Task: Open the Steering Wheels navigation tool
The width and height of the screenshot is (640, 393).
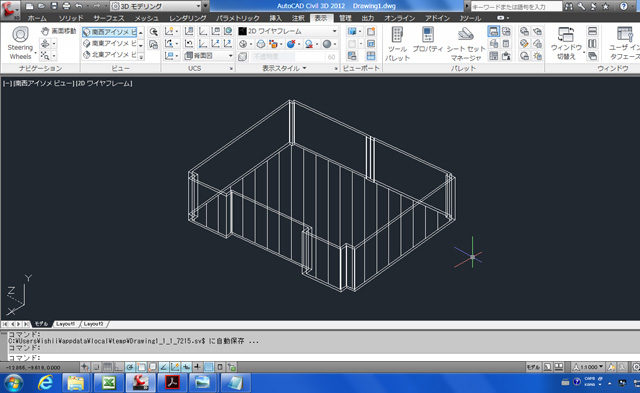Action: [20, 43]
